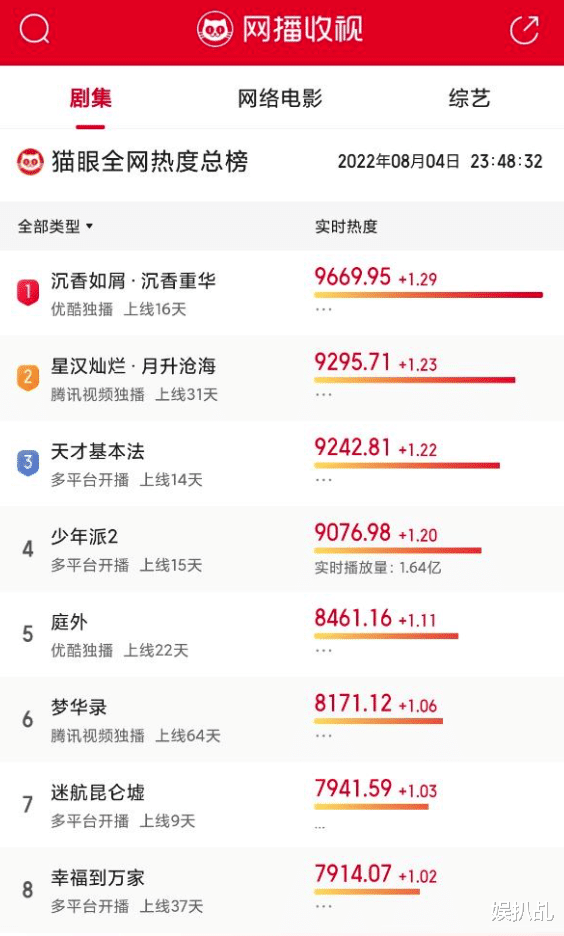
Task: Select the 少年派2 row
Action: pos(282,549)
